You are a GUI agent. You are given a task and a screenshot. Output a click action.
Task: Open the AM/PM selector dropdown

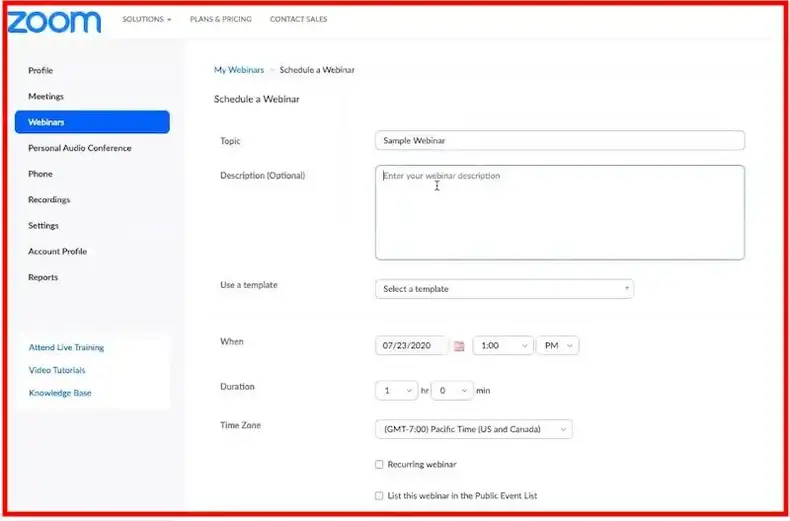(557, 346)
